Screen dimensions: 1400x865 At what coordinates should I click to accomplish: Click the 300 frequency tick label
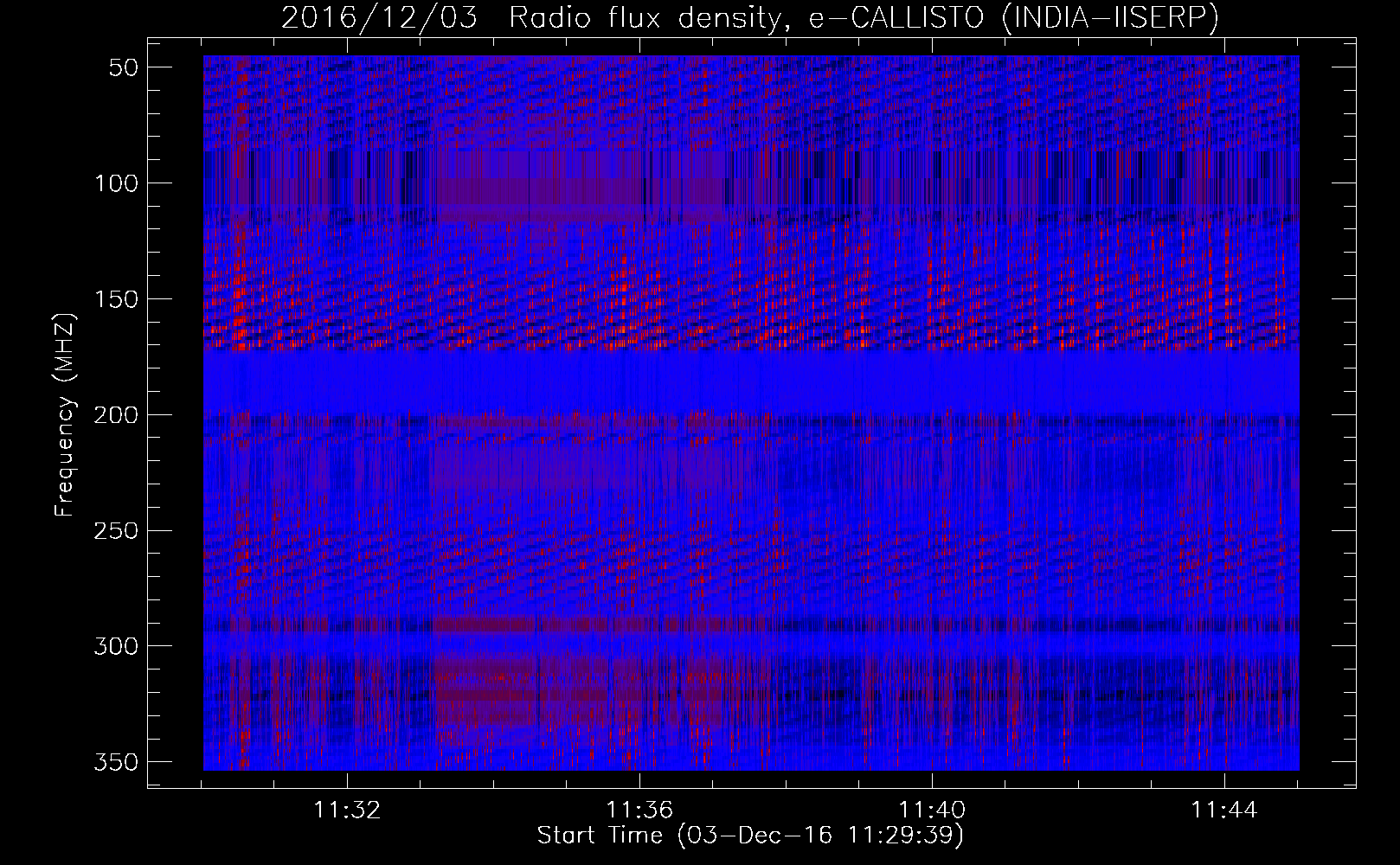click(x=116, y=646)
